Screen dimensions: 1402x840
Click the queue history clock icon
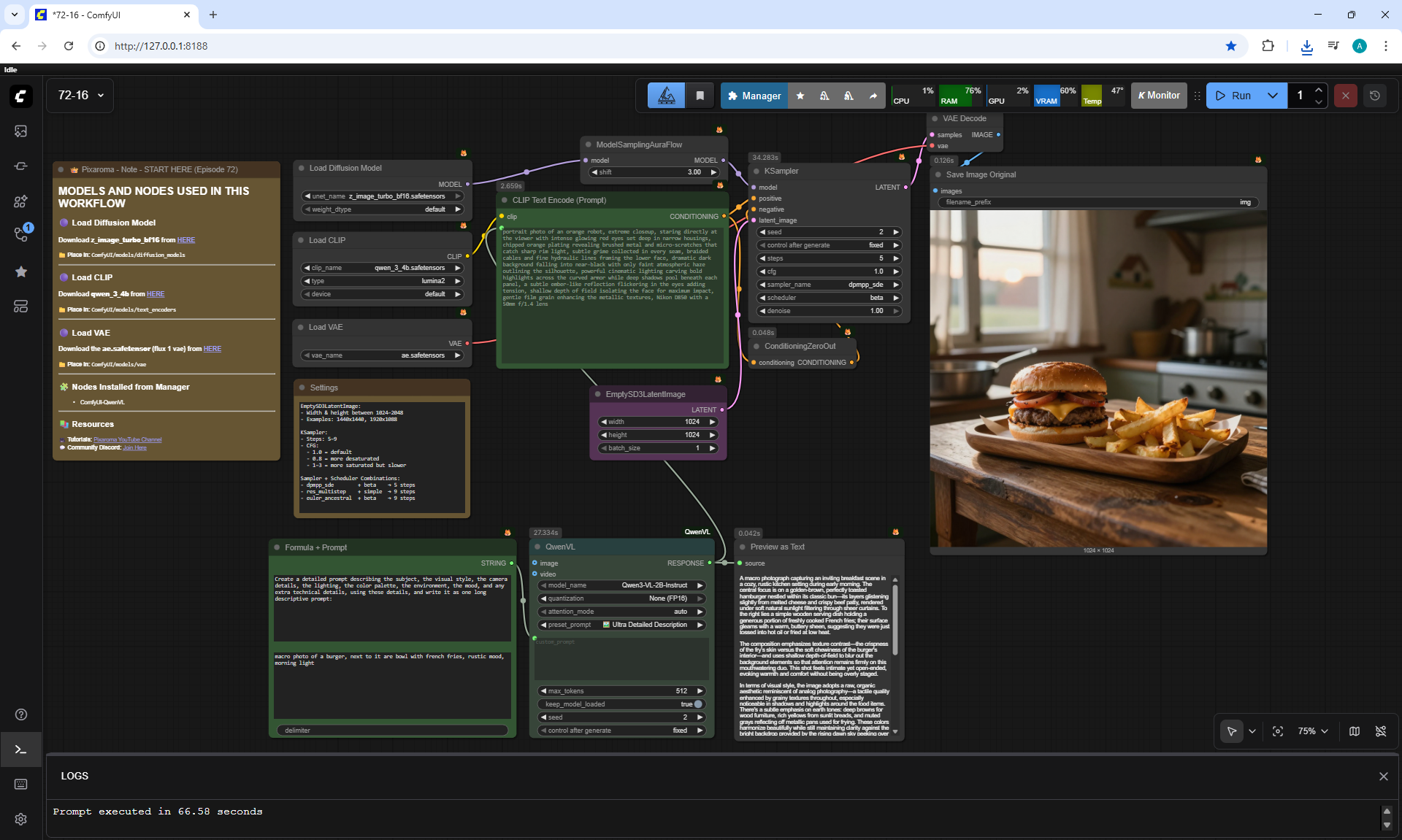tap(1374, 96)
